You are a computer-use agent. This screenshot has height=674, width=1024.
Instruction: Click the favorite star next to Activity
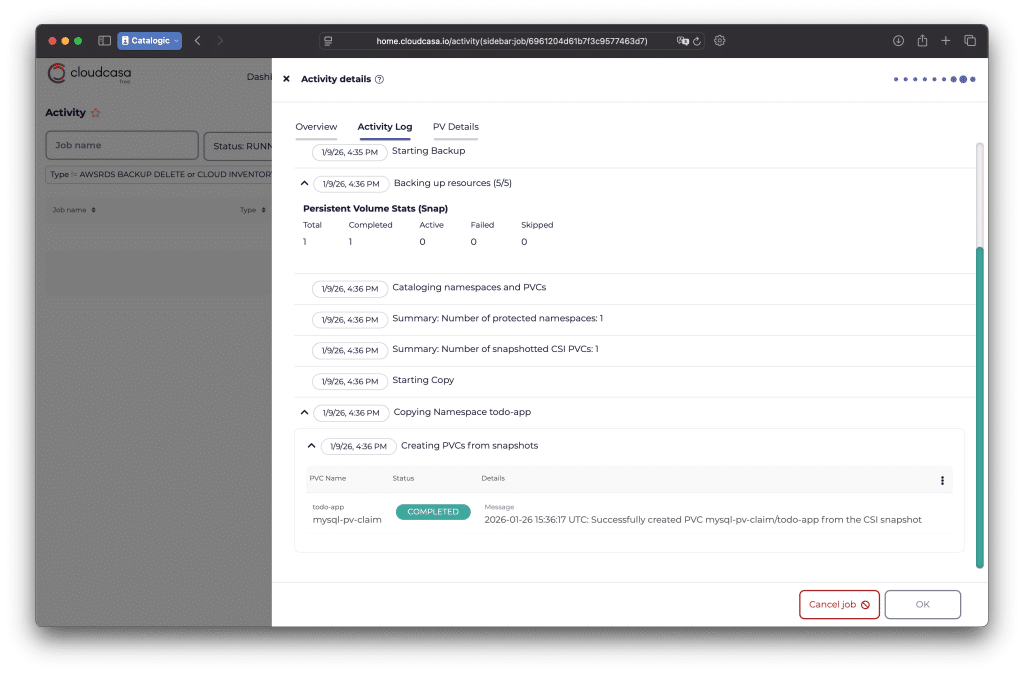click(x=96, y=113)
